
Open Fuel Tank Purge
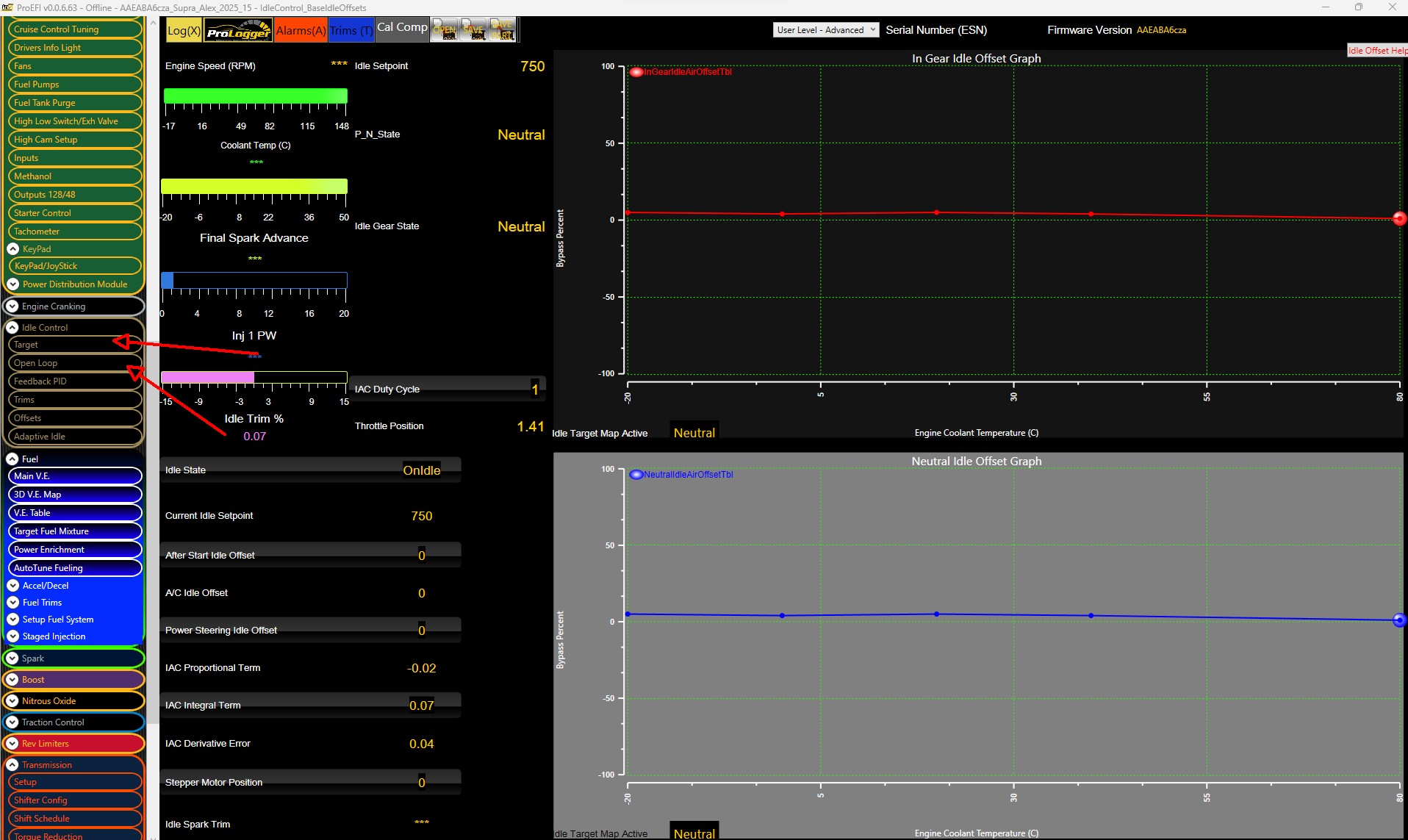tap(74, 103)
